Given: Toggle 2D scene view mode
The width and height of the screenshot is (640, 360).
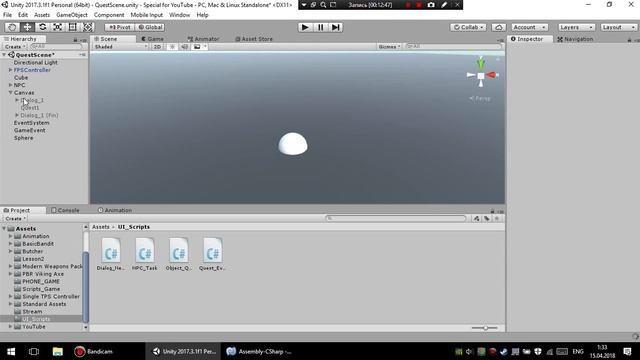Looking at the screenshot, I should pos(157,47).
